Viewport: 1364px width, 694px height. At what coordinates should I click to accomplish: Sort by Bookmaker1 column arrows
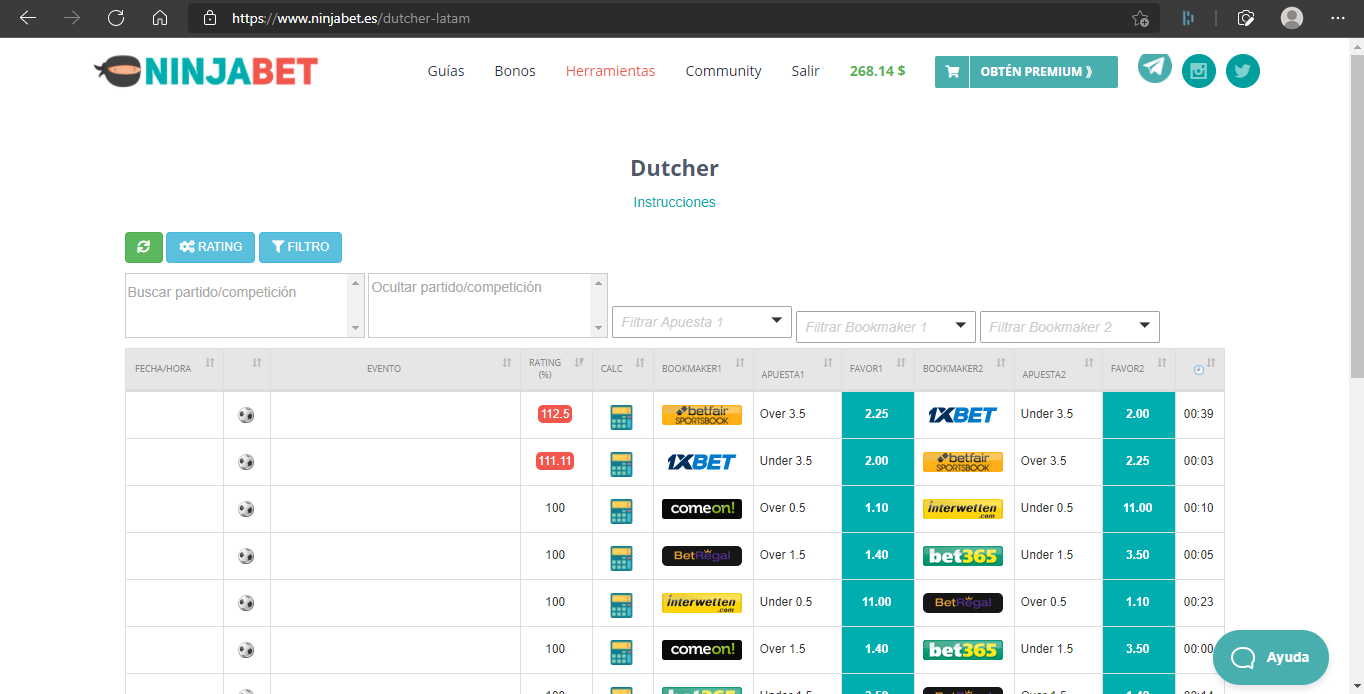tap(740, 363)
